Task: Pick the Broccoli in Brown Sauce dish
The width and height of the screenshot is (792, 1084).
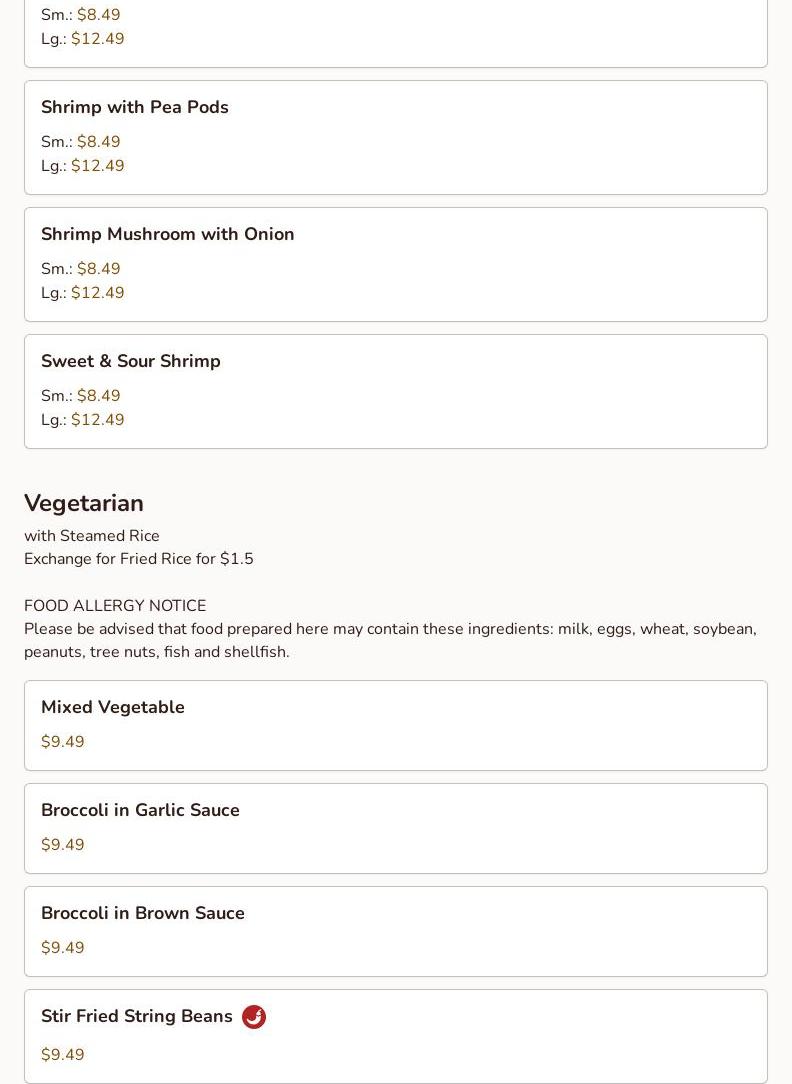Action: pyautogui.click(x=143, y=913)
